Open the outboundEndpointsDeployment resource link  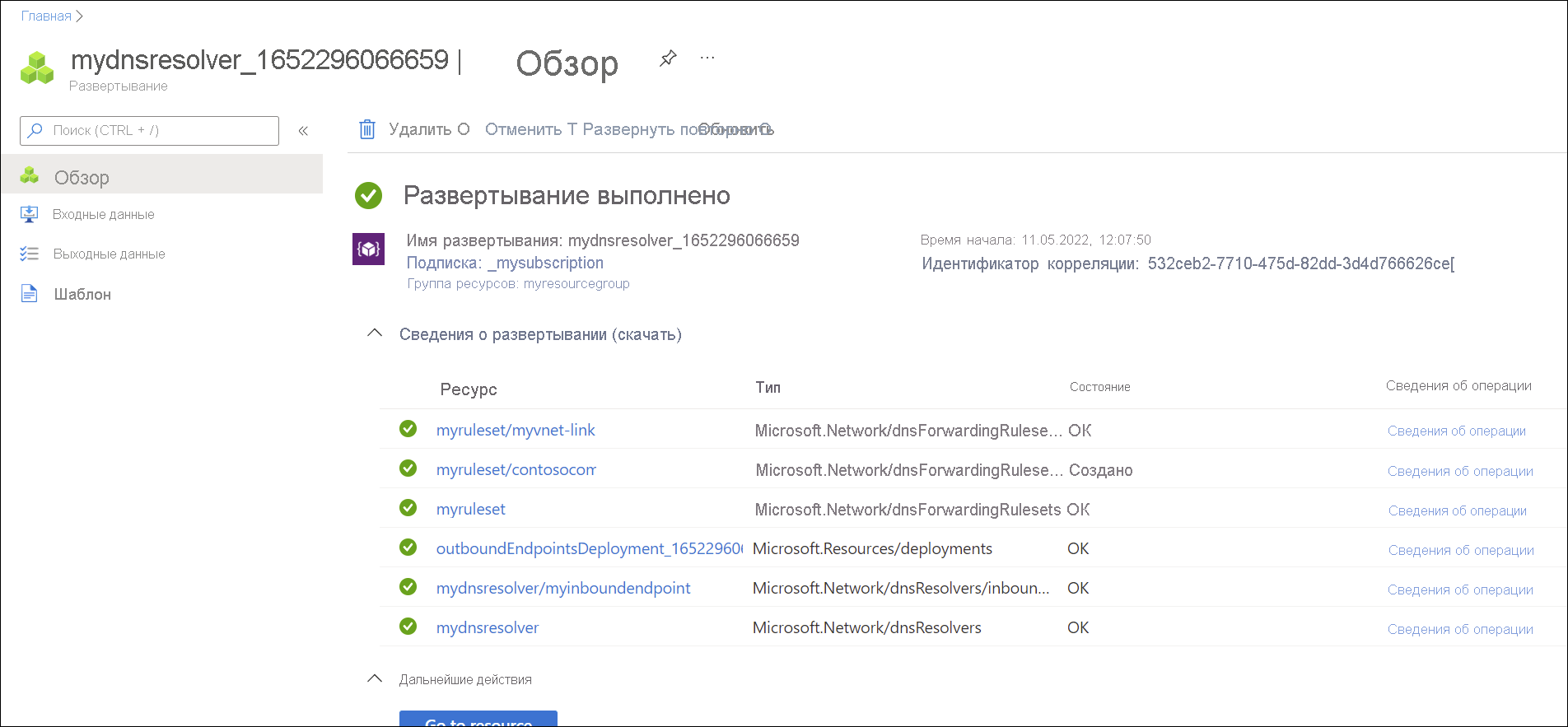(590, 548)
